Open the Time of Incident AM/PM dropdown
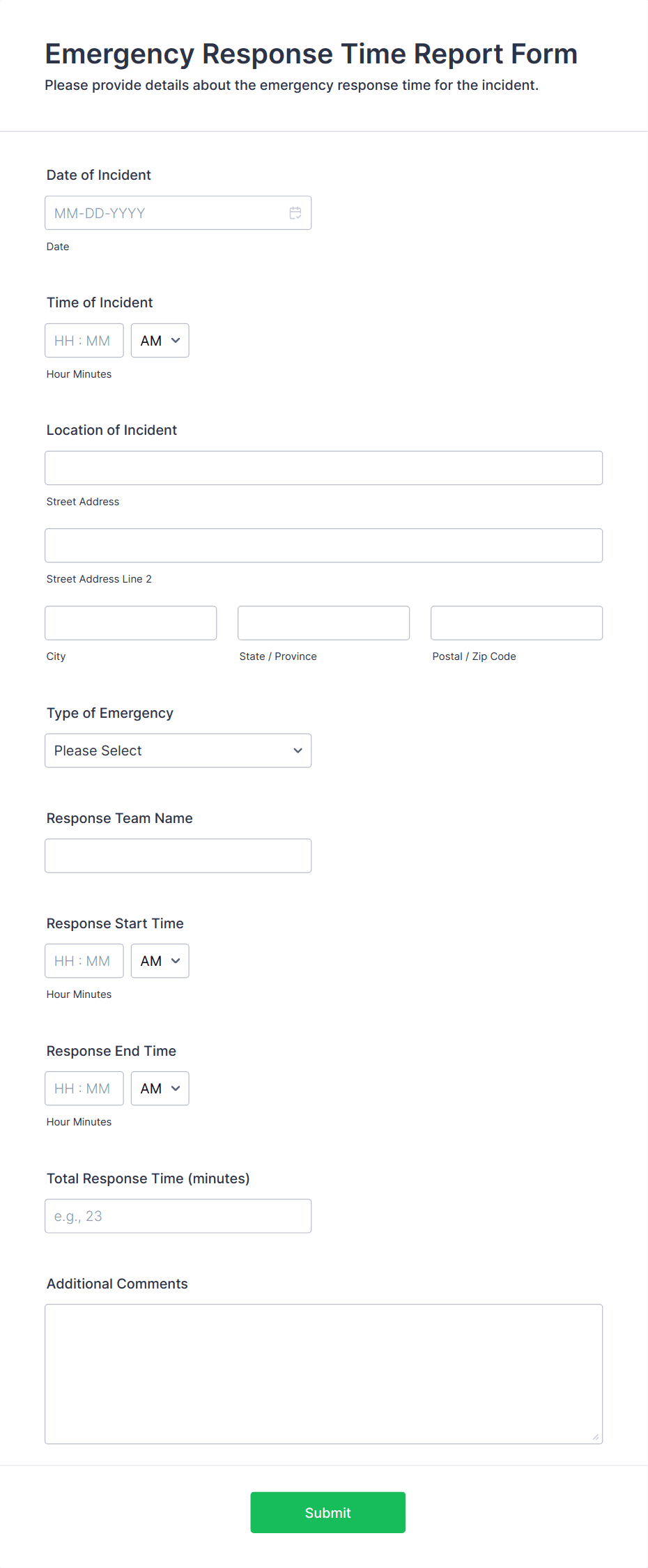This screenshot has width=648, height=1568. (160, 341)
